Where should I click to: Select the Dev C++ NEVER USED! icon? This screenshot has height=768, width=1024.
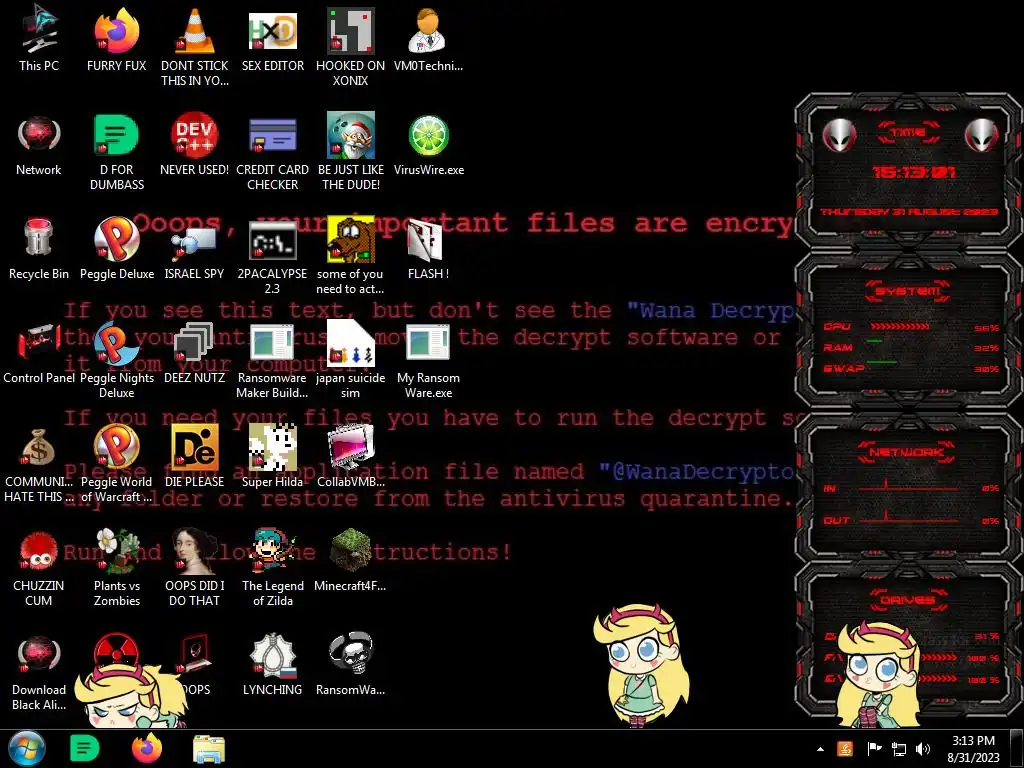point(195,144)
